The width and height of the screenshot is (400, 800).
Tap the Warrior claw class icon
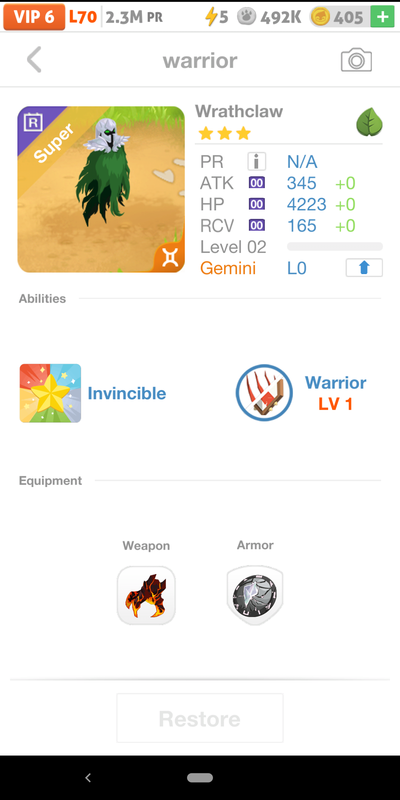tap(264, 392)
